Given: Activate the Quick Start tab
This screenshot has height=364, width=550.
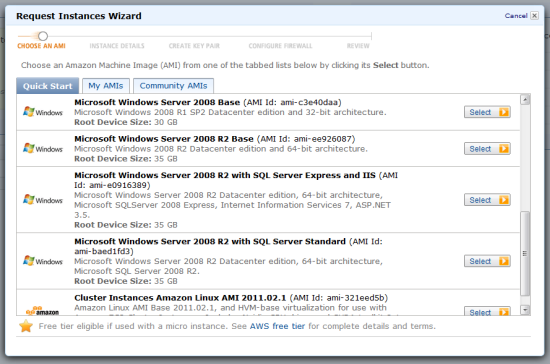Looking at the screenshot, I should click(x=47, y=86).
